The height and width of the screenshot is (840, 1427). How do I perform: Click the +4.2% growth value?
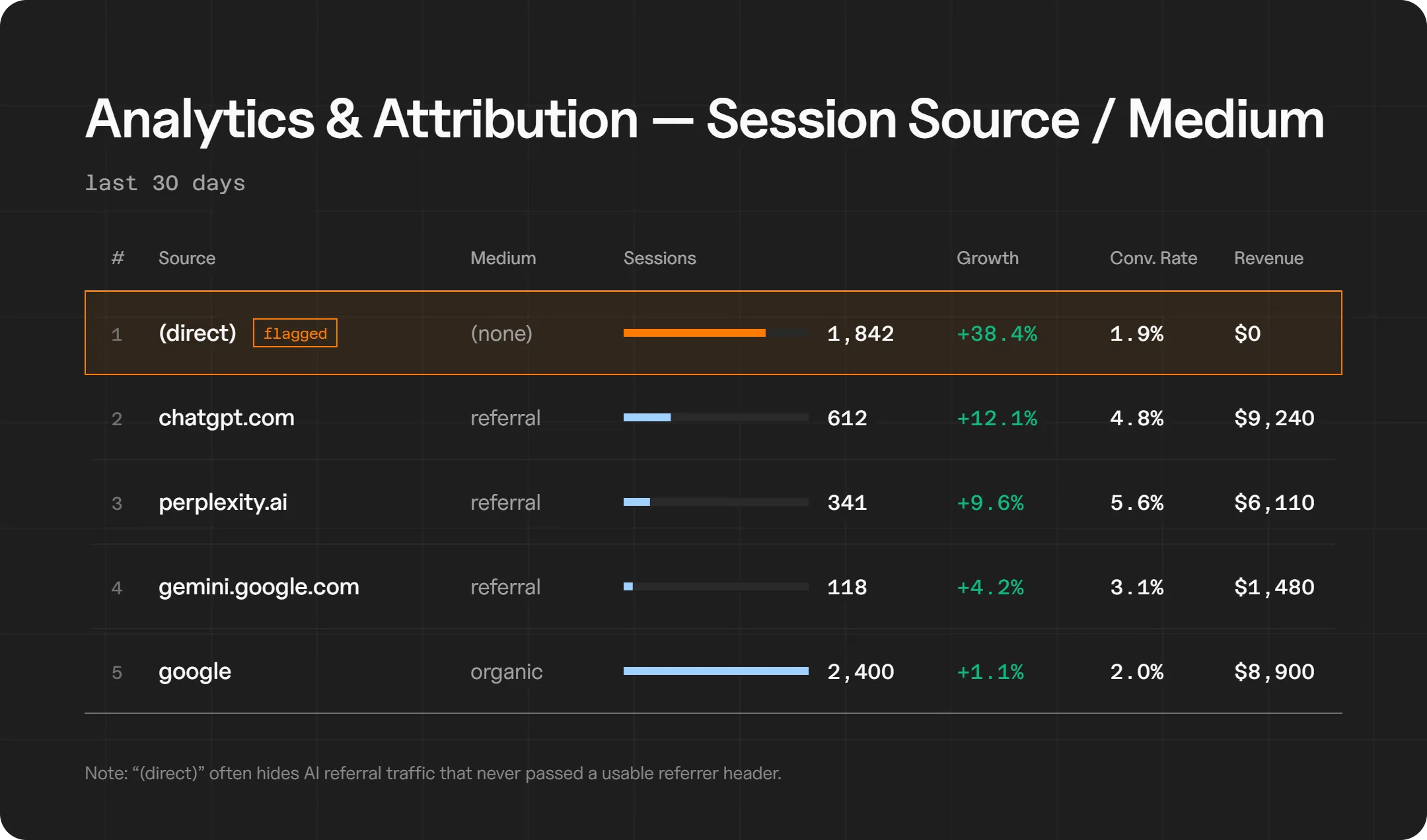click(x=990, y=587)
